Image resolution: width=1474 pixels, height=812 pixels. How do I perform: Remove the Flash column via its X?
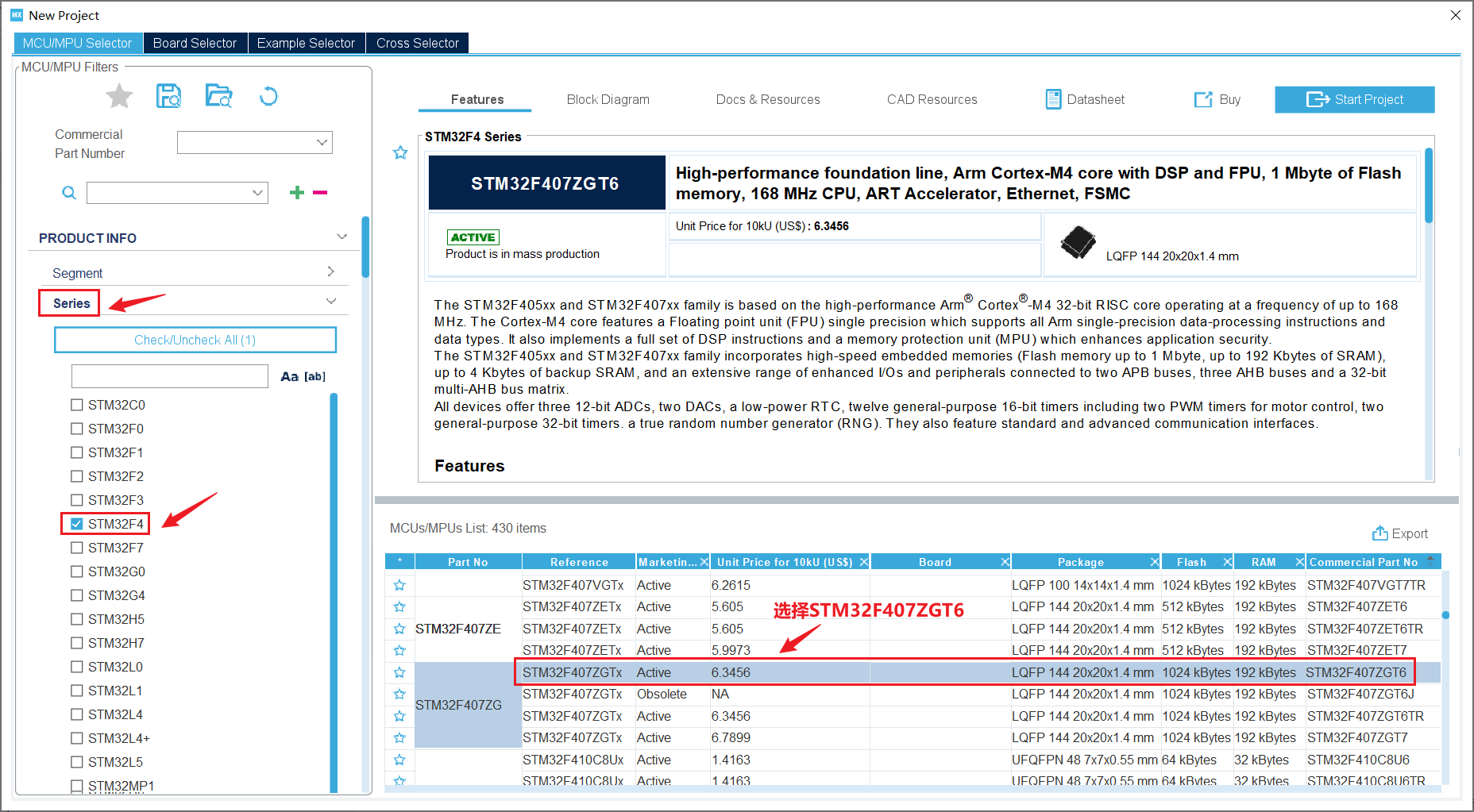(x=1227, y=562)
